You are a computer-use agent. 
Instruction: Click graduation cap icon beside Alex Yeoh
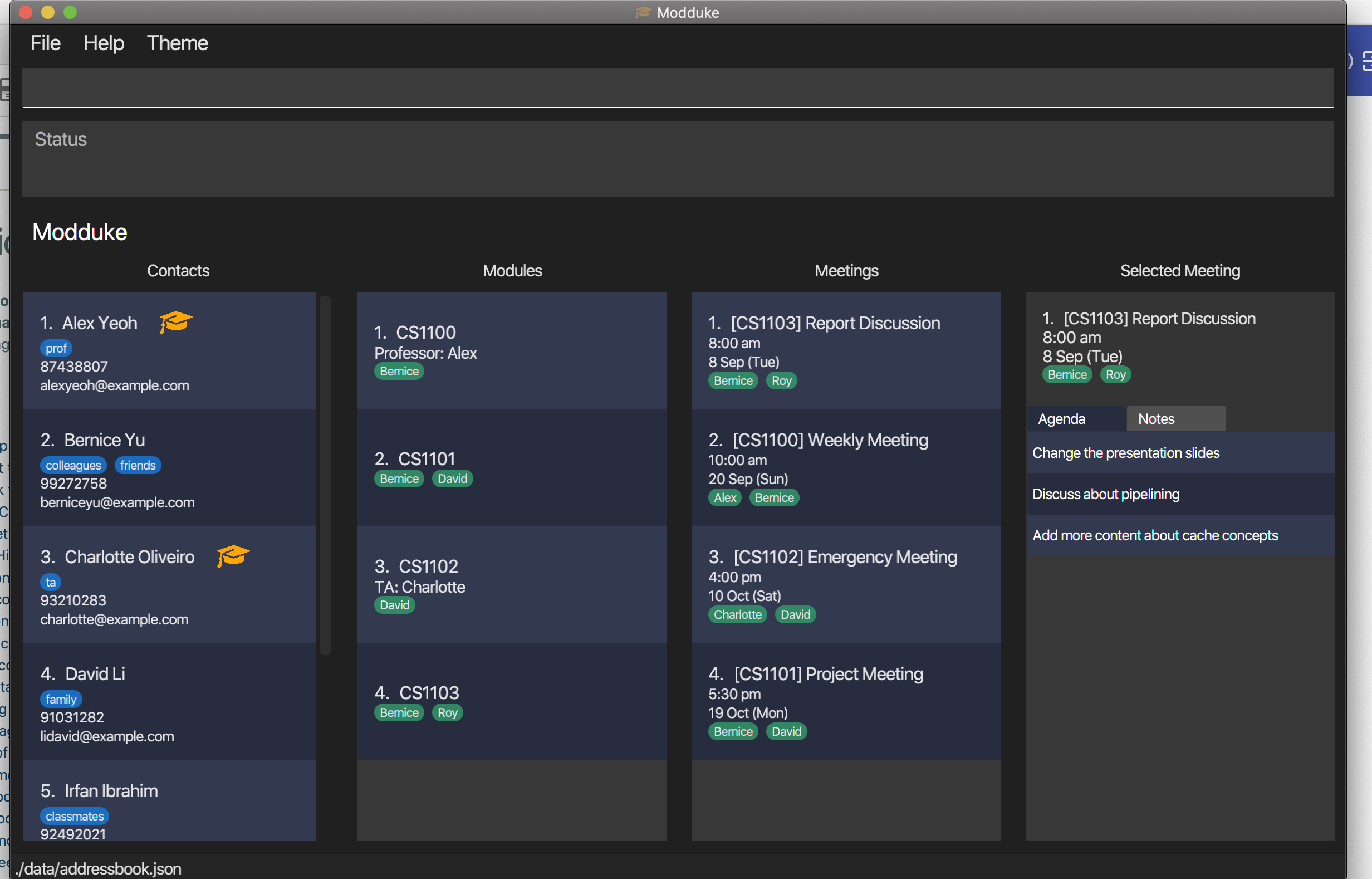coord(176,323)
